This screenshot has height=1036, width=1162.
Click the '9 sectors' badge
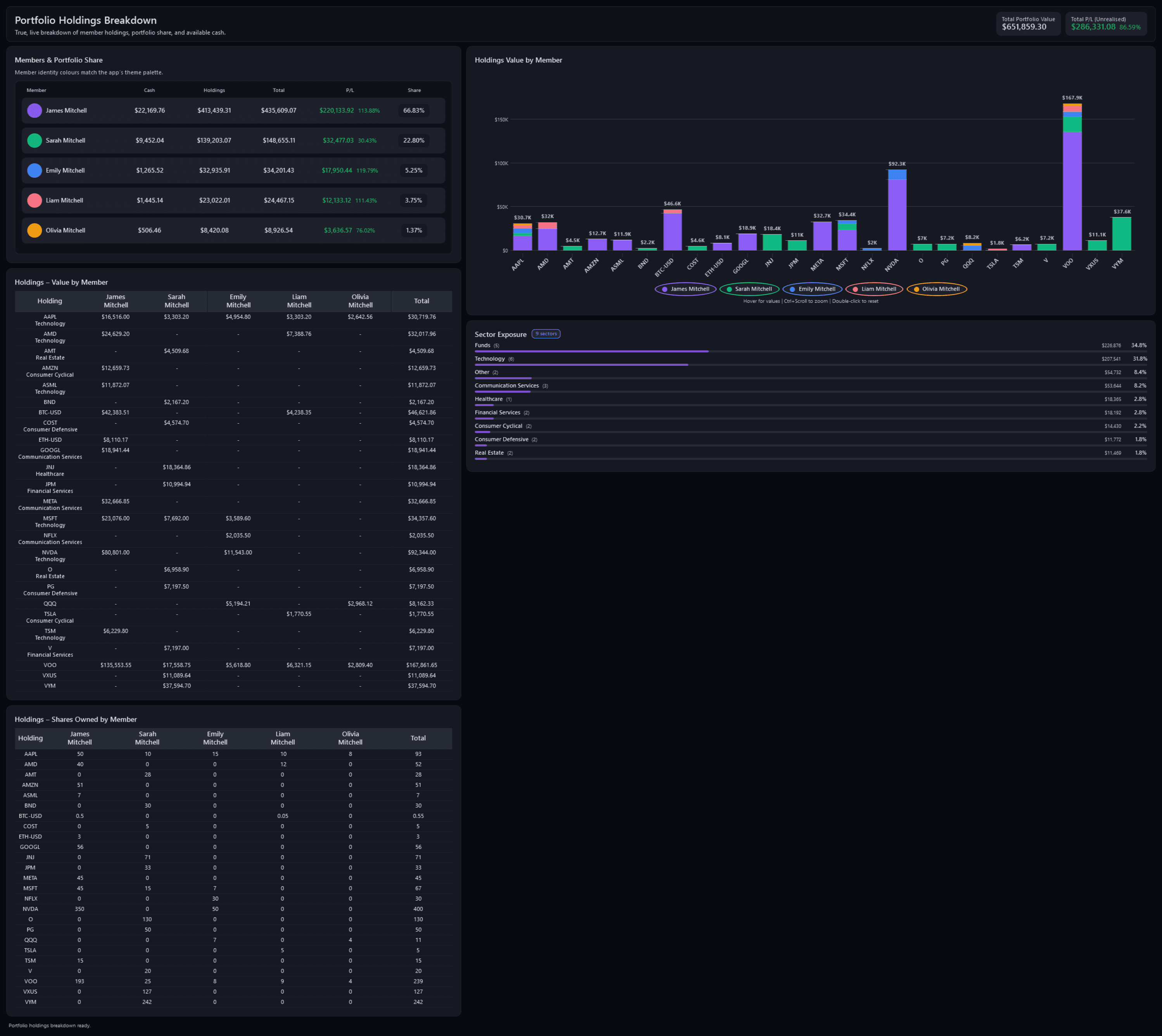pos(546,334)
